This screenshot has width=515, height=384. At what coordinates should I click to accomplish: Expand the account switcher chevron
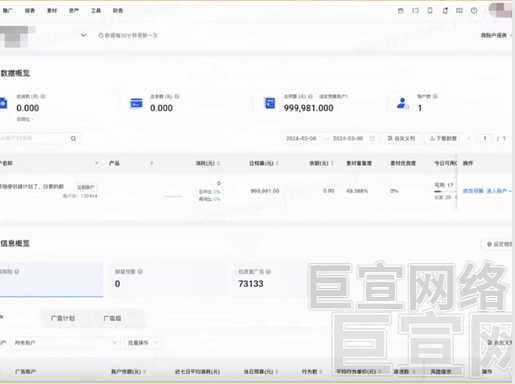point(84,35)
